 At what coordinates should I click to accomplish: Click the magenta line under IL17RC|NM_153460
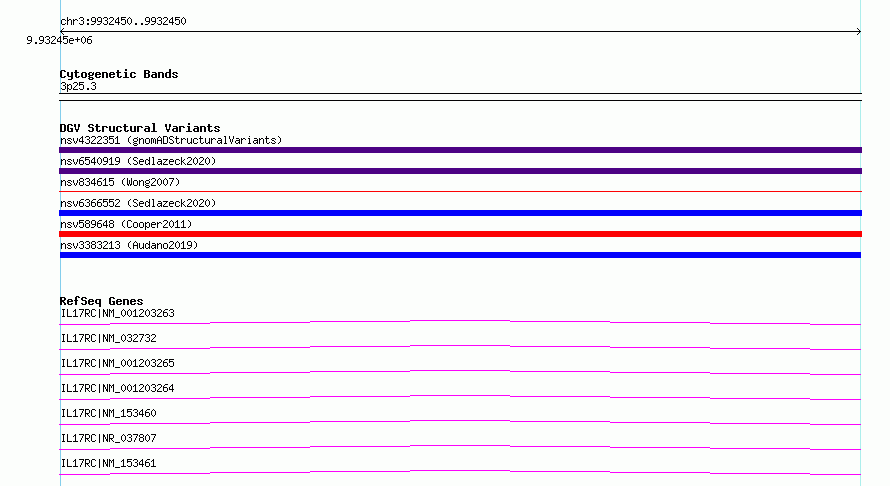click(x=460, y=422)
